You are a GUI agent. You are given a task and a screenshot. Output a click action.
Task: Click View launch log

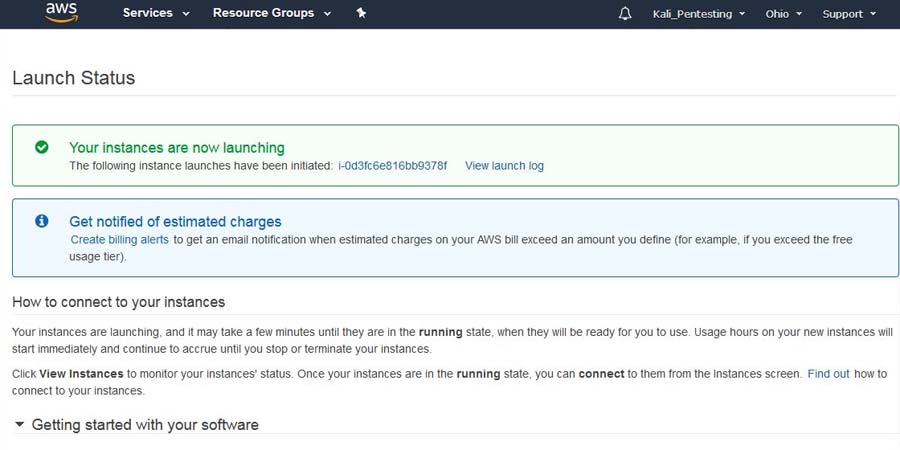(504, 165)
